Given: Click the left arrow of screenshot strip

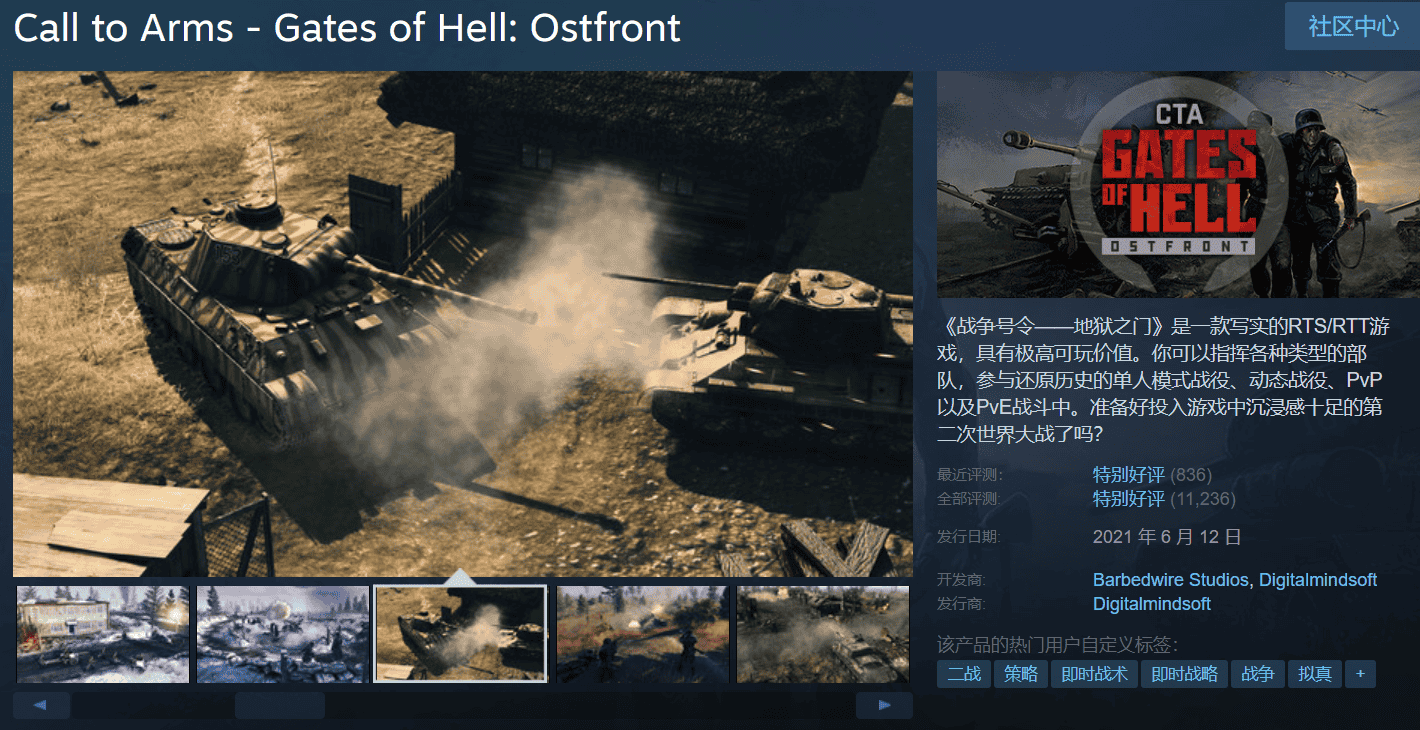Looking at the screenshot, I should pos(41,705).
